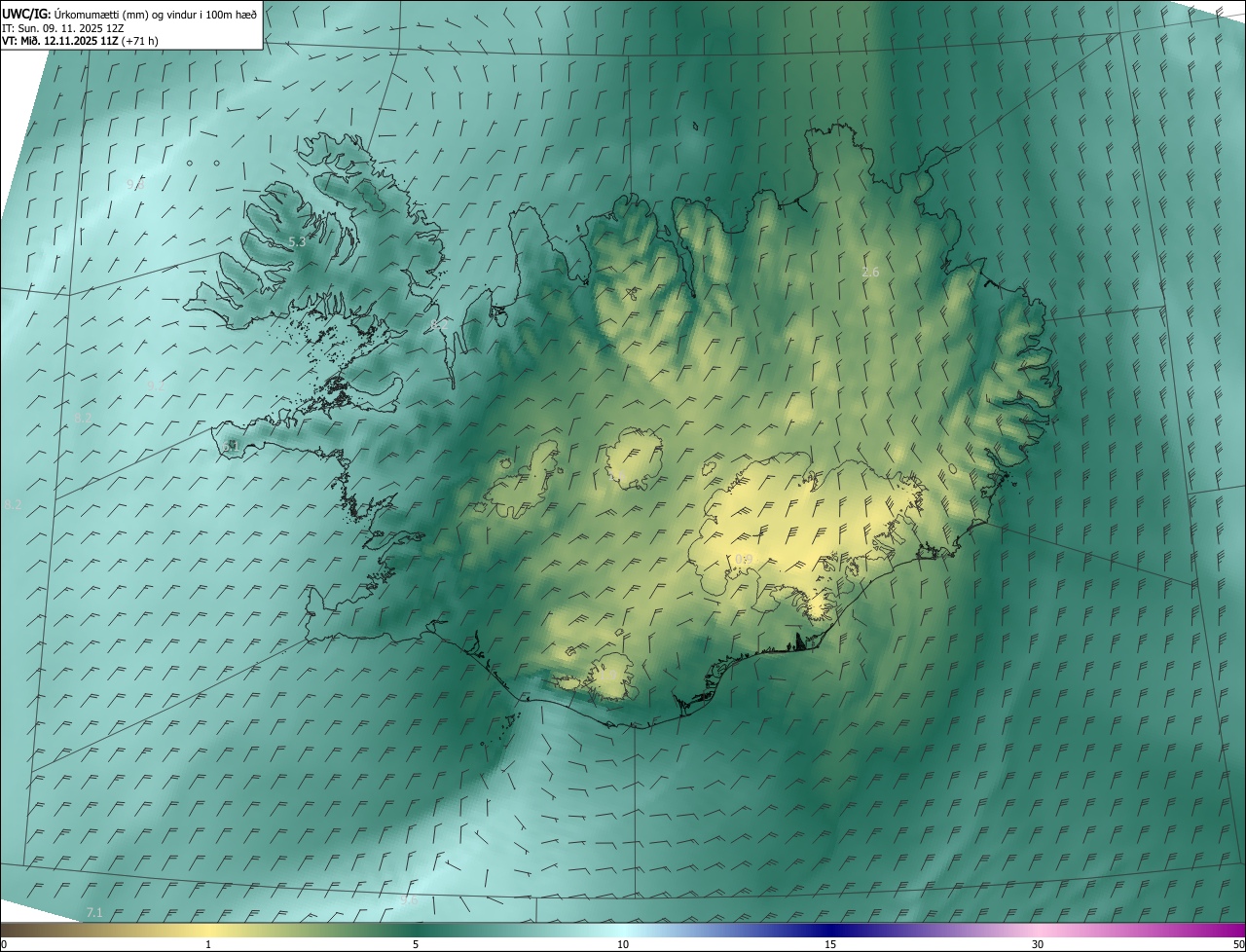Pick the brown color near scale mark 0
Image resolution: width=1246 pixels, height=952 pixels.
point(8,930)
